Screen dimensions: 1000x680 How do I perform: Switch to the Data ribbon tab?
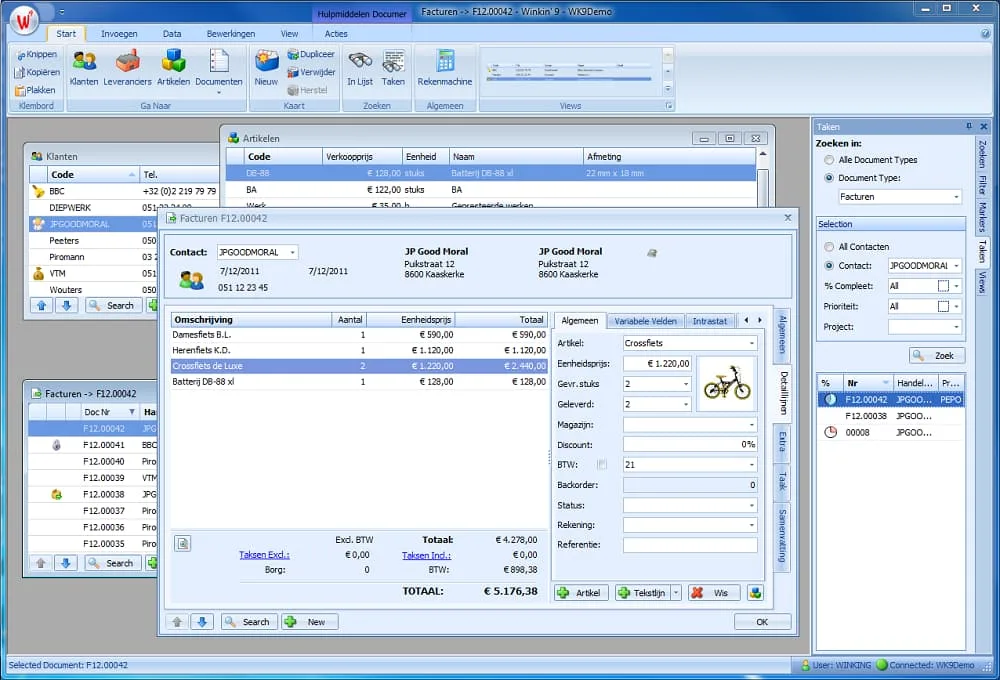click(x=172, y=33)
